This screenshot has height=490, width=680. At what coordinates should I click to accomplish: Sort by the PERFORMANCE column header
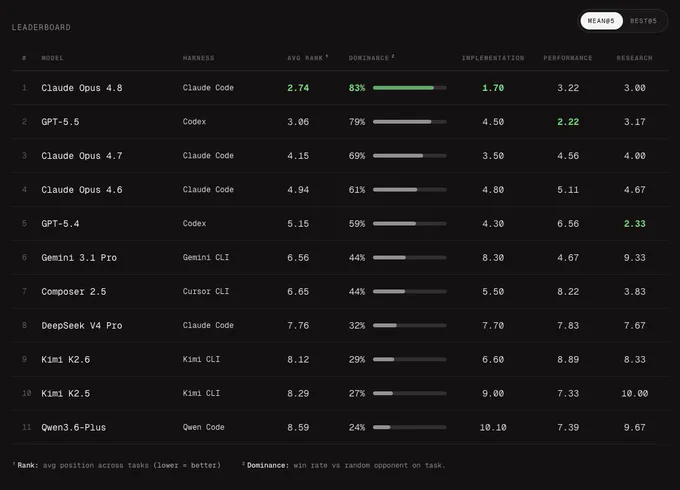click(x=568, y=58)
